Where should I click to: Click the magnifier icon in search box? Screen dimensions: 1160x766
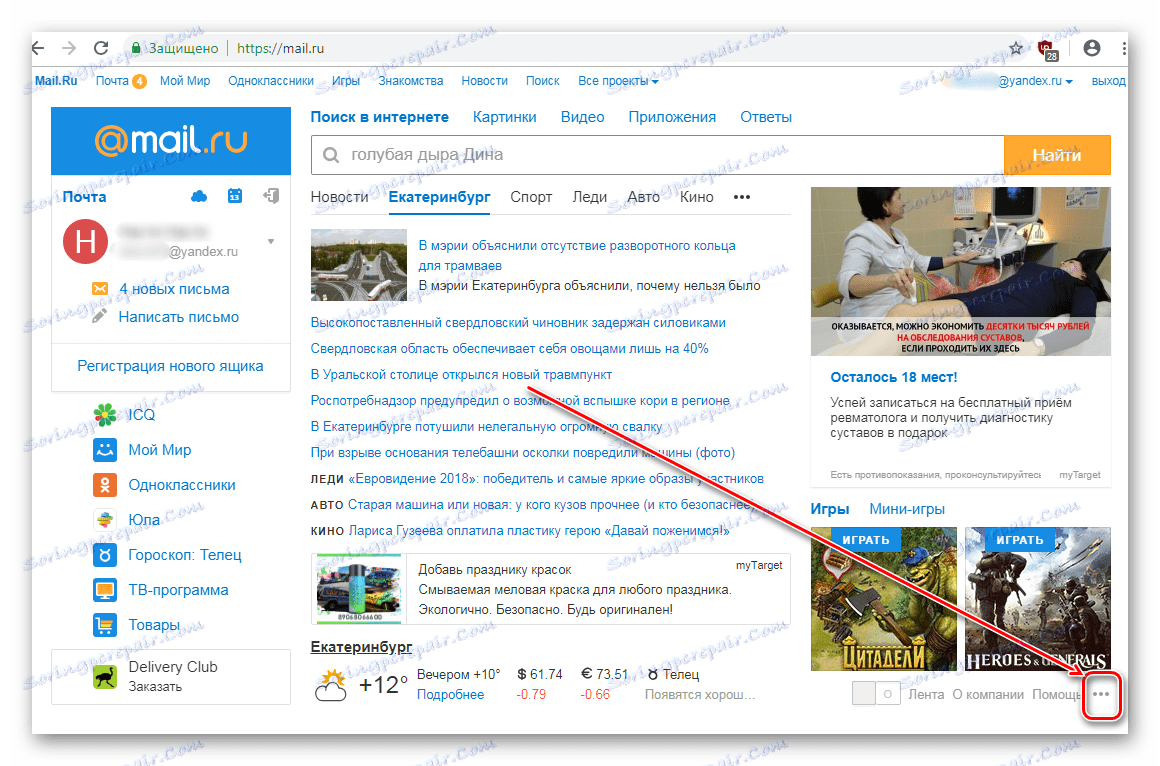331,155
